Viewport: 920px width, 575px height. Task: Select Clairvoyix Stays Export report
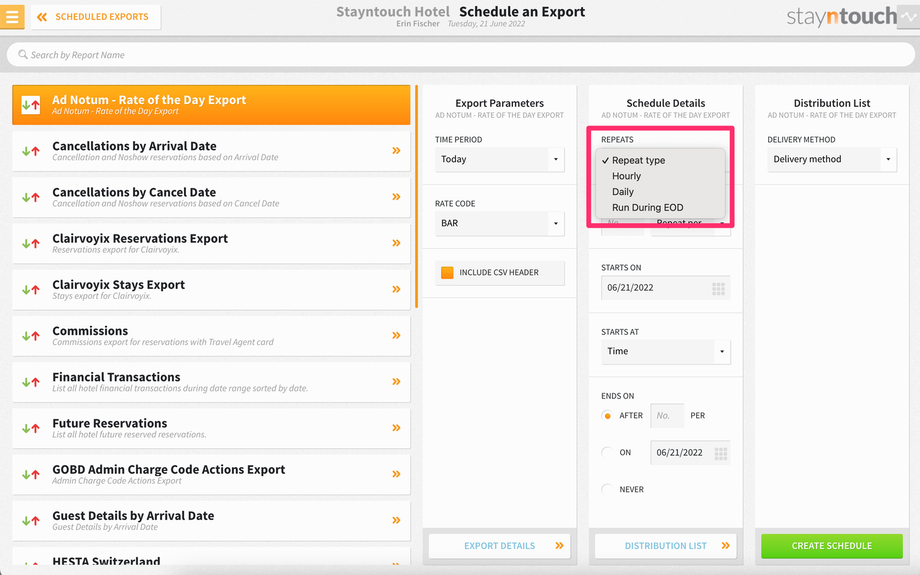click(x=211, y=290)
